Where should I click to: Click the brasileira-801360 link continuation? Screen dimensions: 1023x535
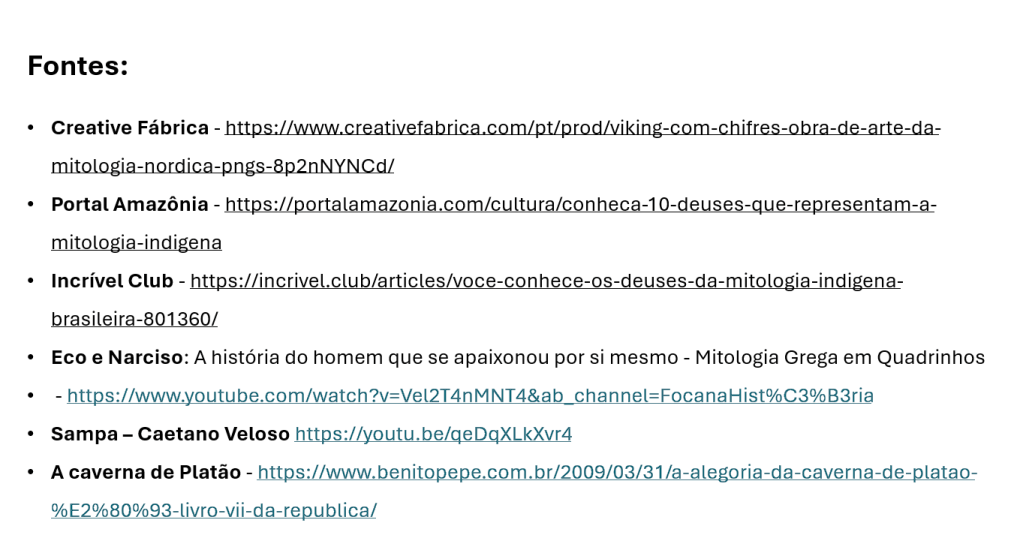pyautogui.click(x=134, y=319)
